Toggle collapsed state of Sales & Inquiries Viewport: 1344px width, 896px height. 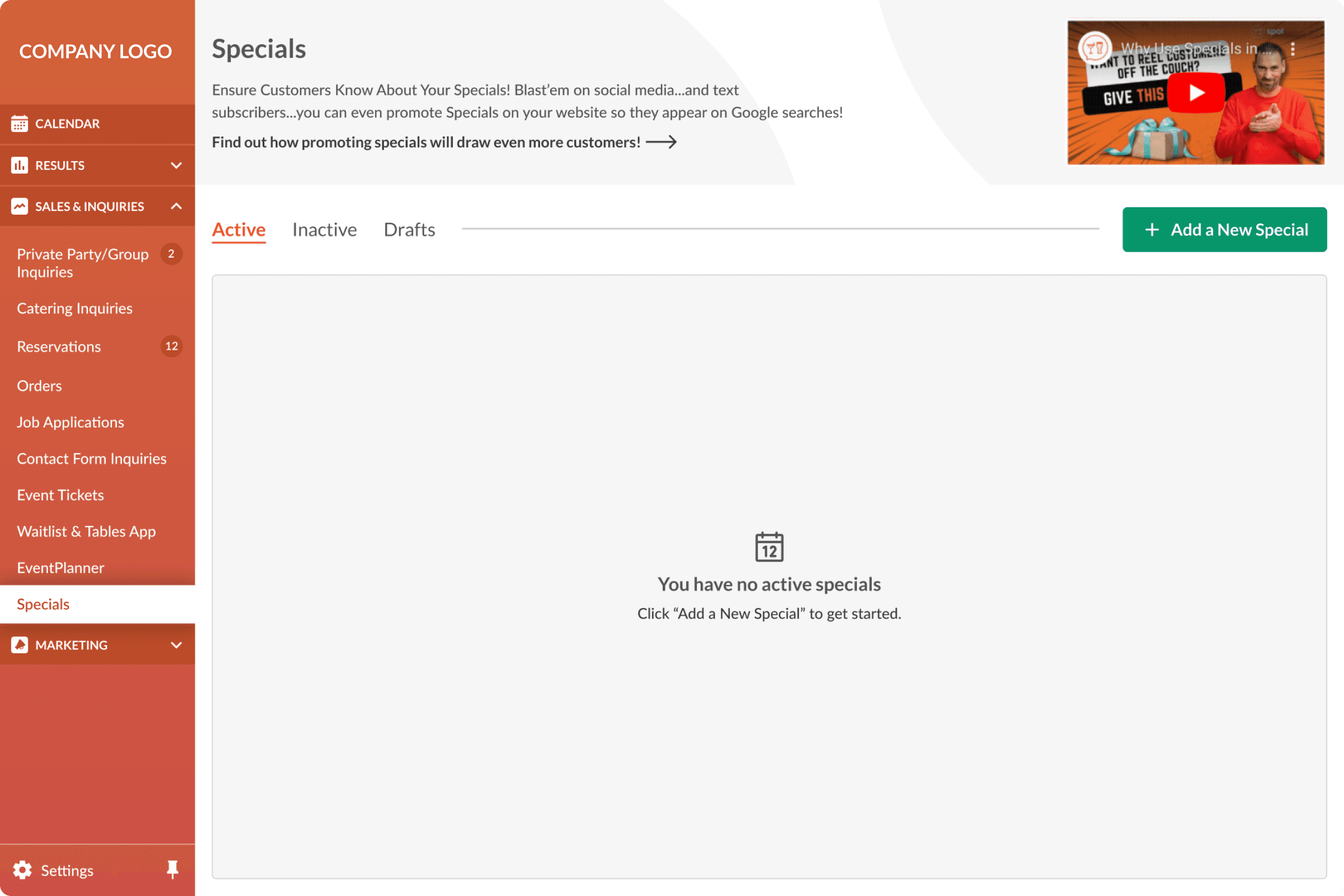click(x=175, y=206)
